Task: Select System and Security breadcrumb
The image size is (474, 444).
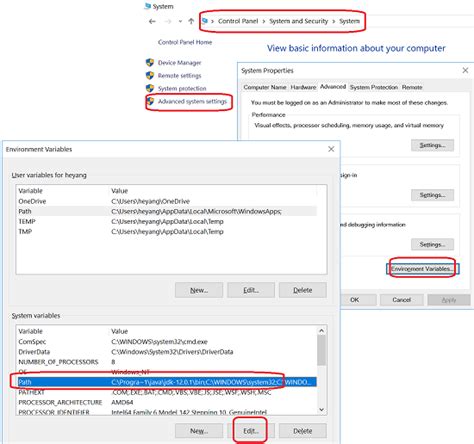Action: (x=299, y=21)
